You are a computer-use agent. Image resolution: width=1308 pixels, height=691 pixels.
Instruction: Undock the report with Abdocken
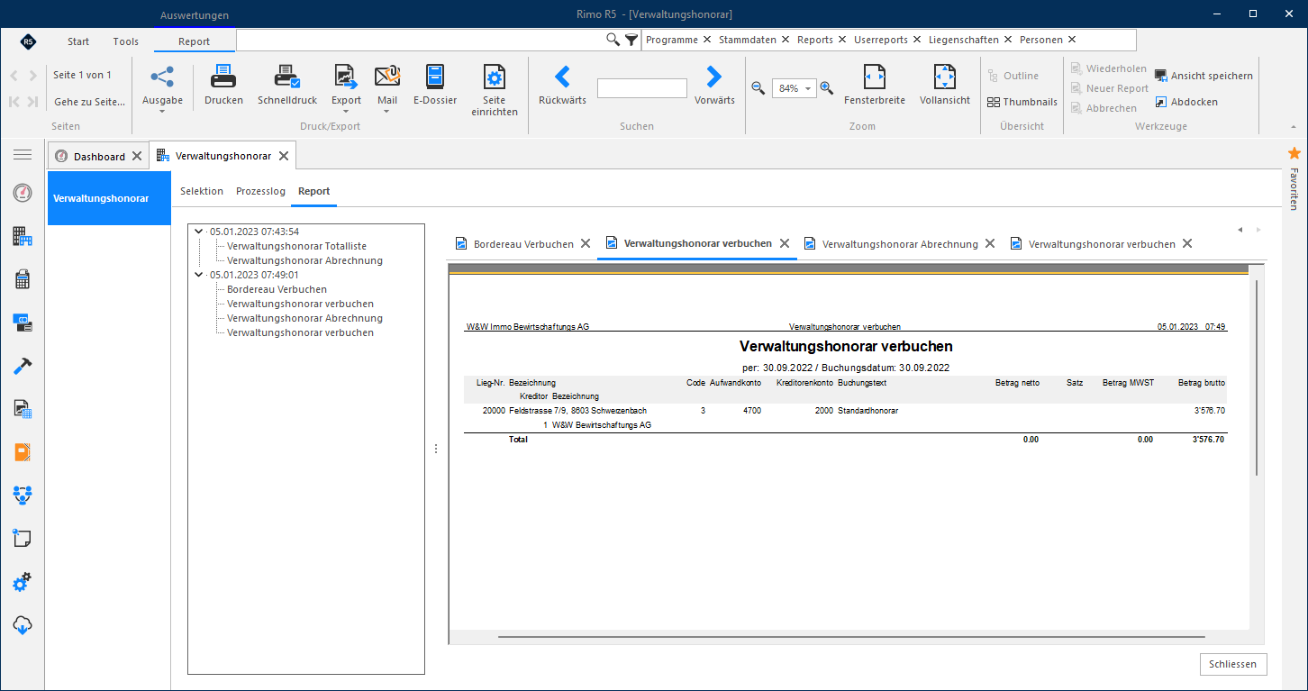coord(1187,102)
